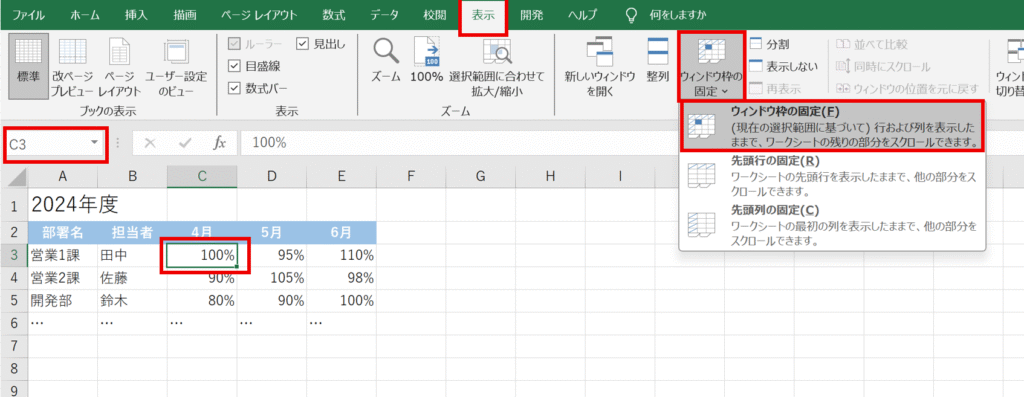This screenshot has width=1024, height=397.
Task: Expand ウィンドウ枠の固定 ribbon dropdown button
Action: [x=711, y=68]
